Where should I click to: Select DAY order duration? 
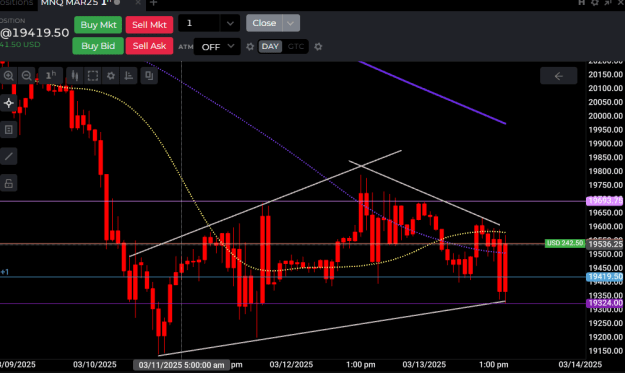coord(270,47)
